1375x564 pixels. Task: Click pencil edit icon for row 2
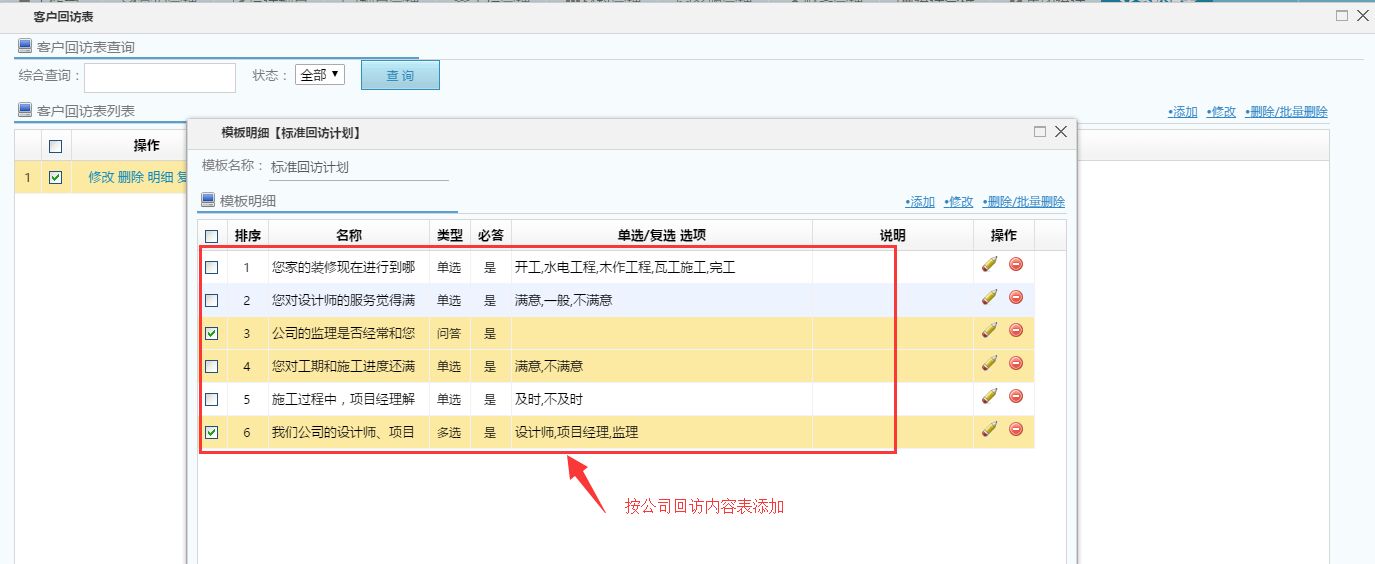pyautogui.click(x=990, y=297)
